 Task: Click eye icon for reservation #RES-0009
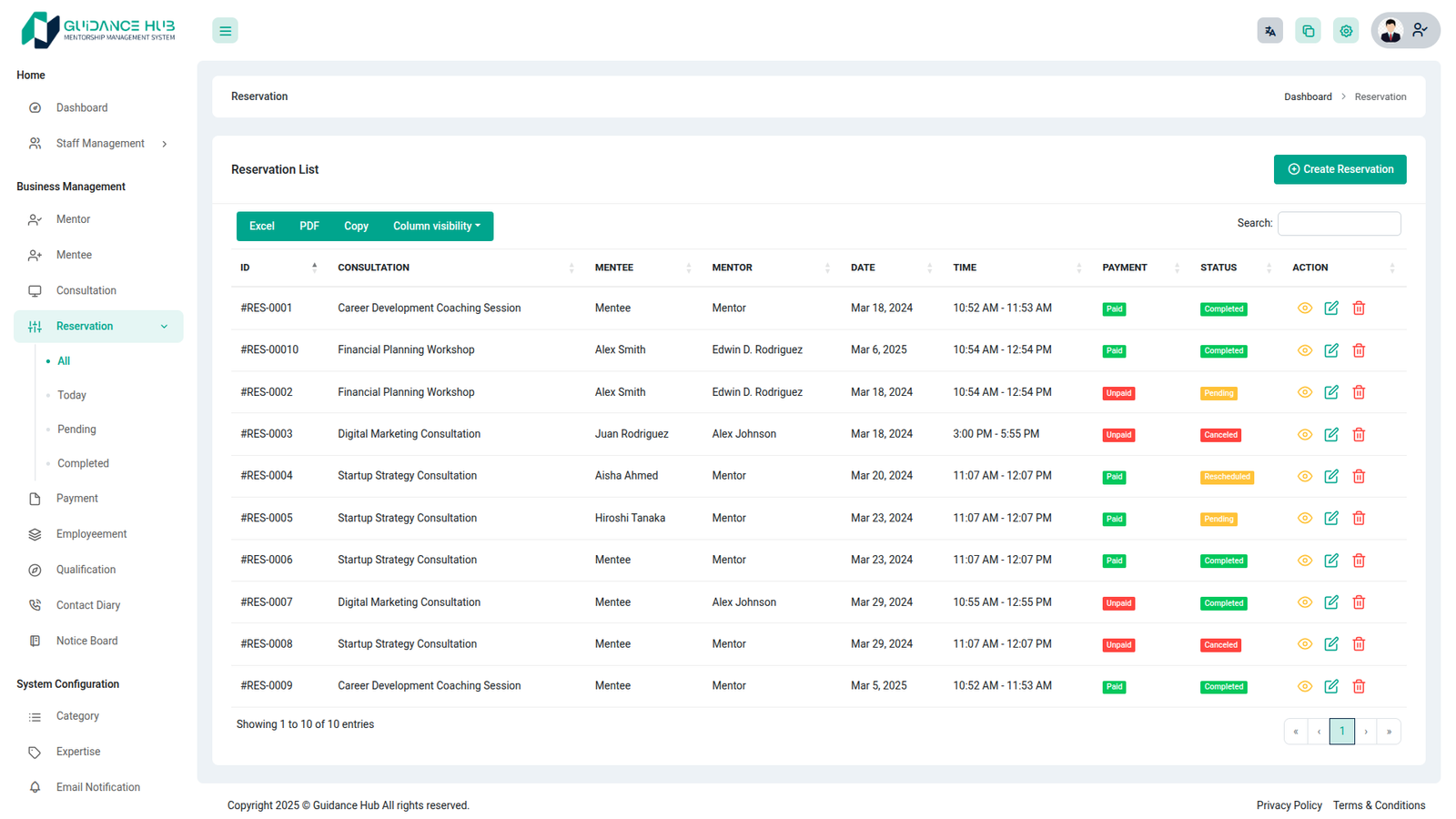coord(1304,686)
